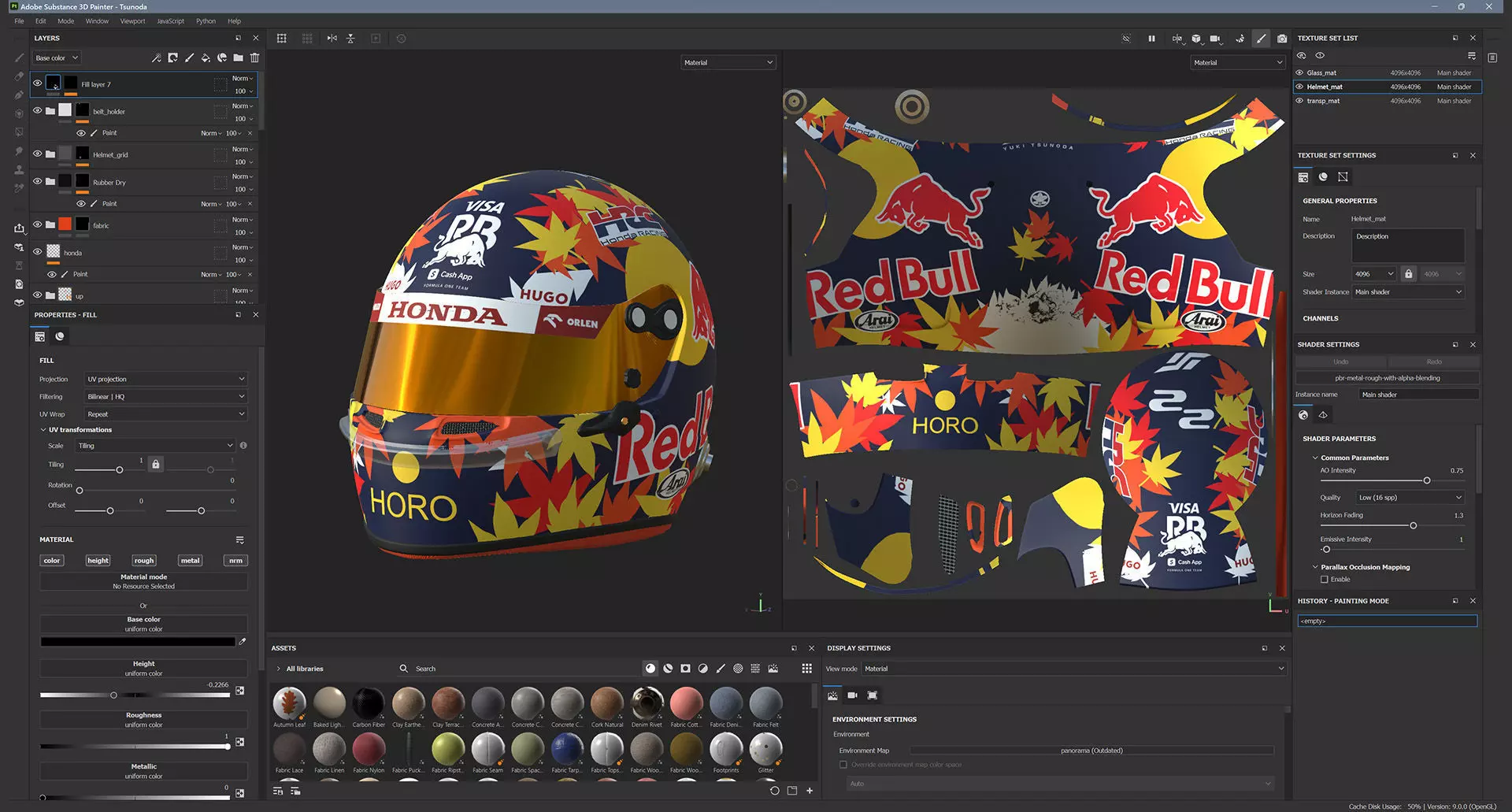
Task: Collapse the UV transformations section
Action: pos(43,430)
